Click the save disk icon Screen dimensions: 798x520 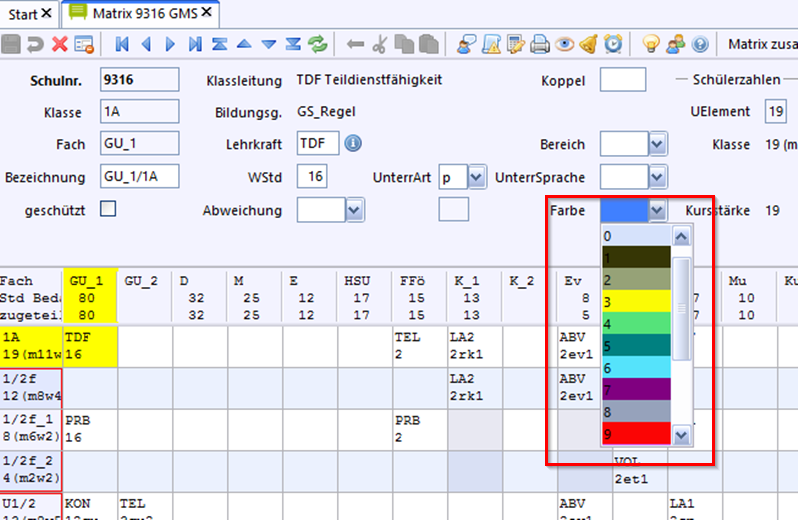[x=11, y=44]
